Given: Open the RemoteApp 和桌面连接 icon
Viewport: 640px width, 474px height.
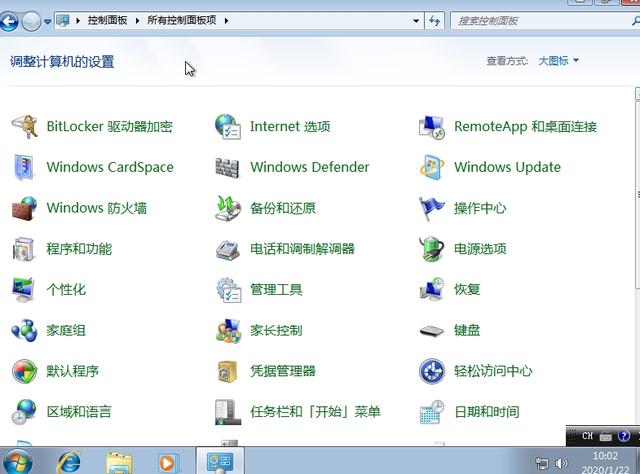Looking at the screenshot, I should (x=432, y=127).
